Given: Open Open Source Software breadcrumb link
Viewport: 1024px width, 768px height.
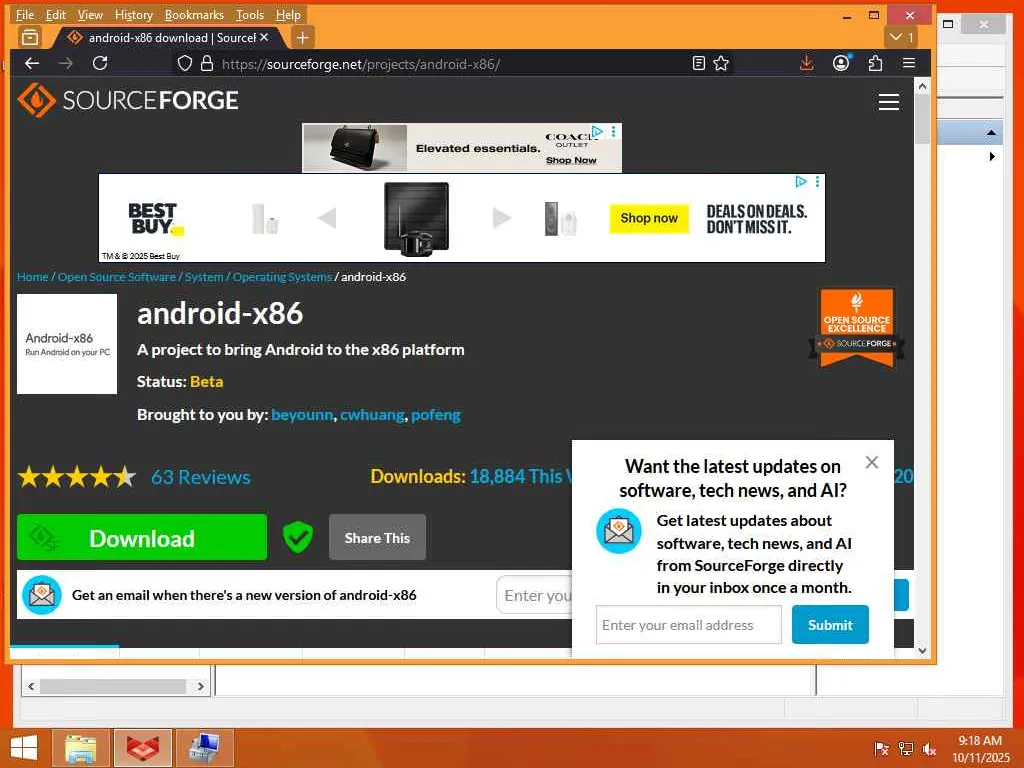Looking at the screenshot, I should (117, 277).
